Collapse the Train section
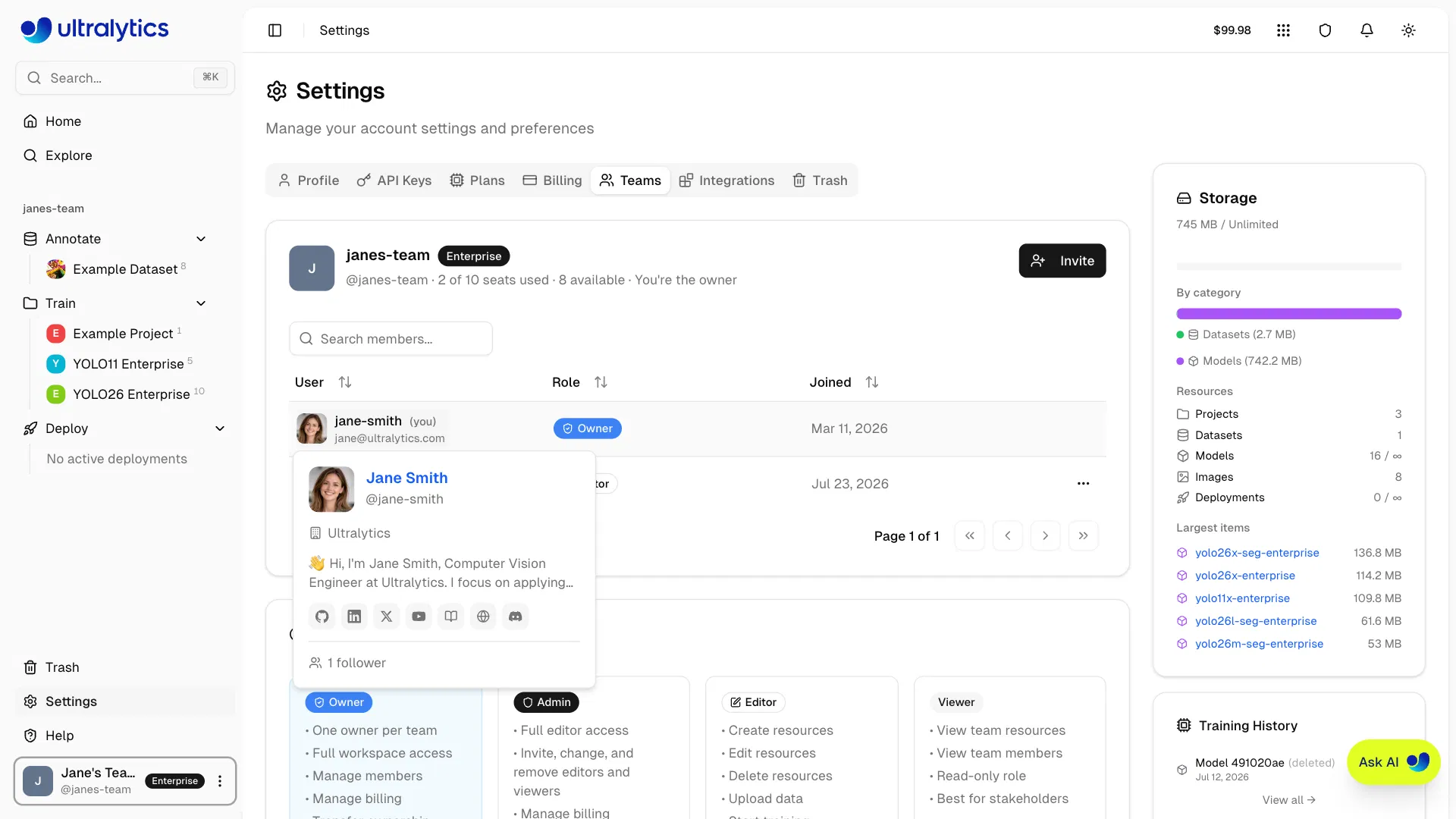The width and height of the screenshot is (1456, 819). pyautogui.click(x=201, y=303)
